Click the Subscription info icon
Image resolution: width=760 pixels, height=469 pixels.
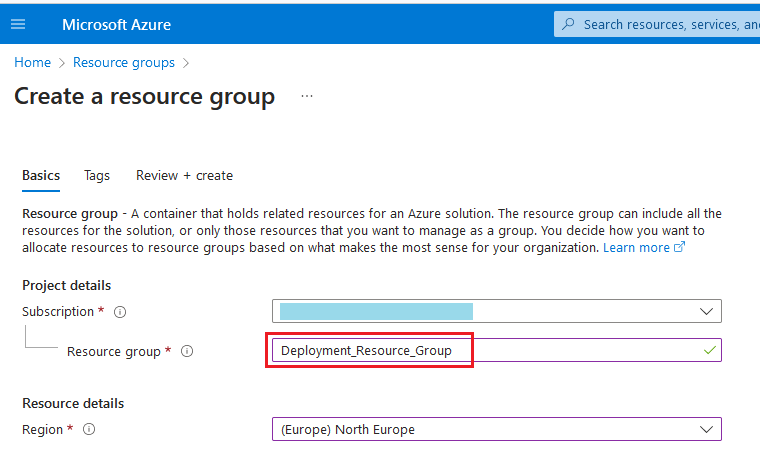(120, 312)
